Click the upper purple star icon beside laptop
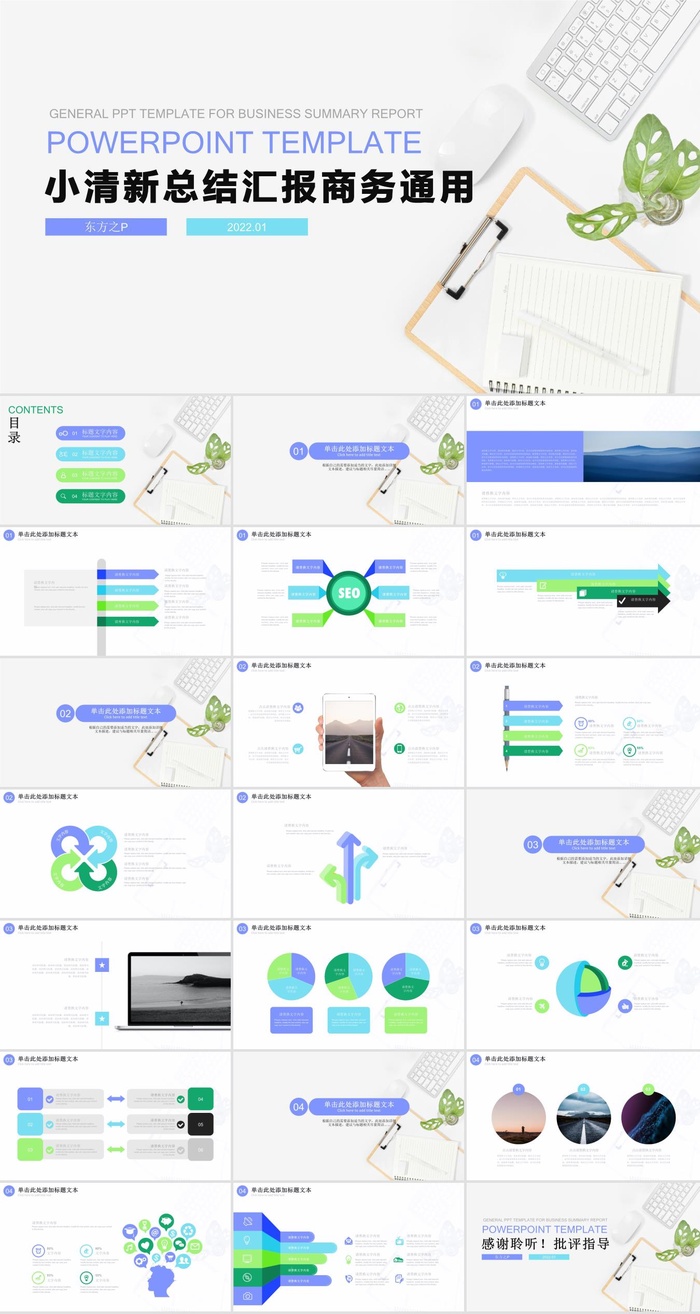This screenshot has width=700, height=1314. click(102, 965)
